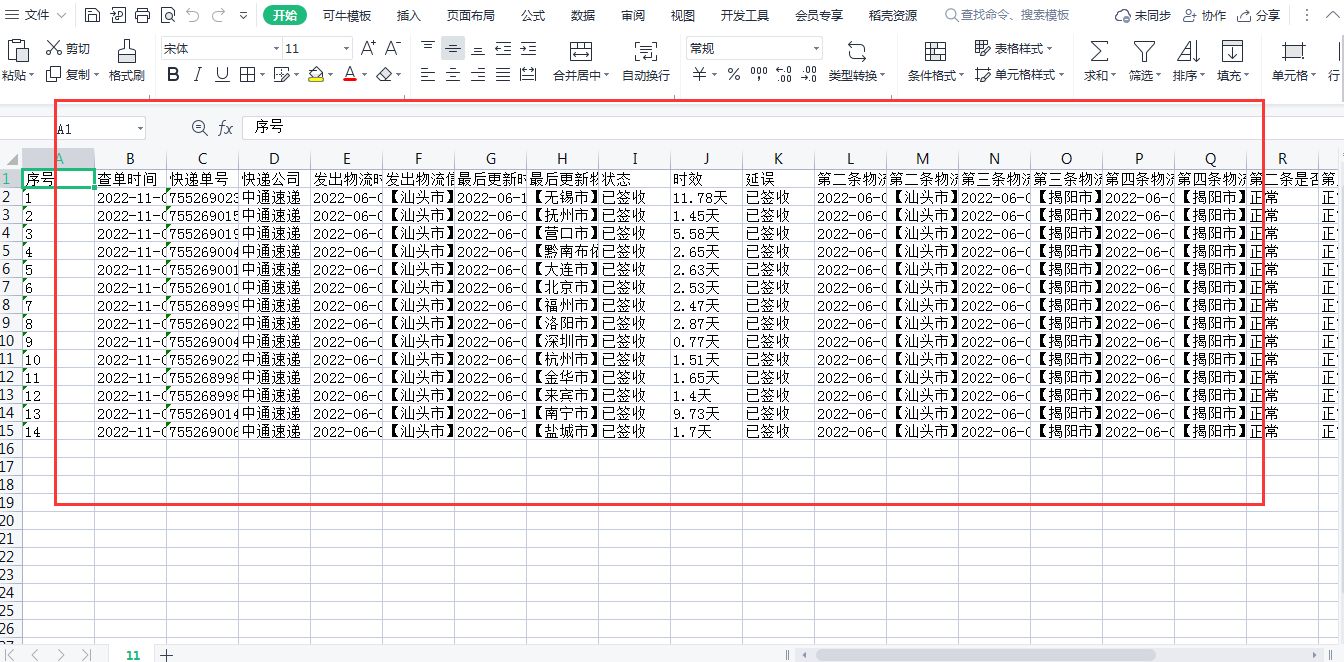
Task: Center the text horizontally
Action: (453, 75)
